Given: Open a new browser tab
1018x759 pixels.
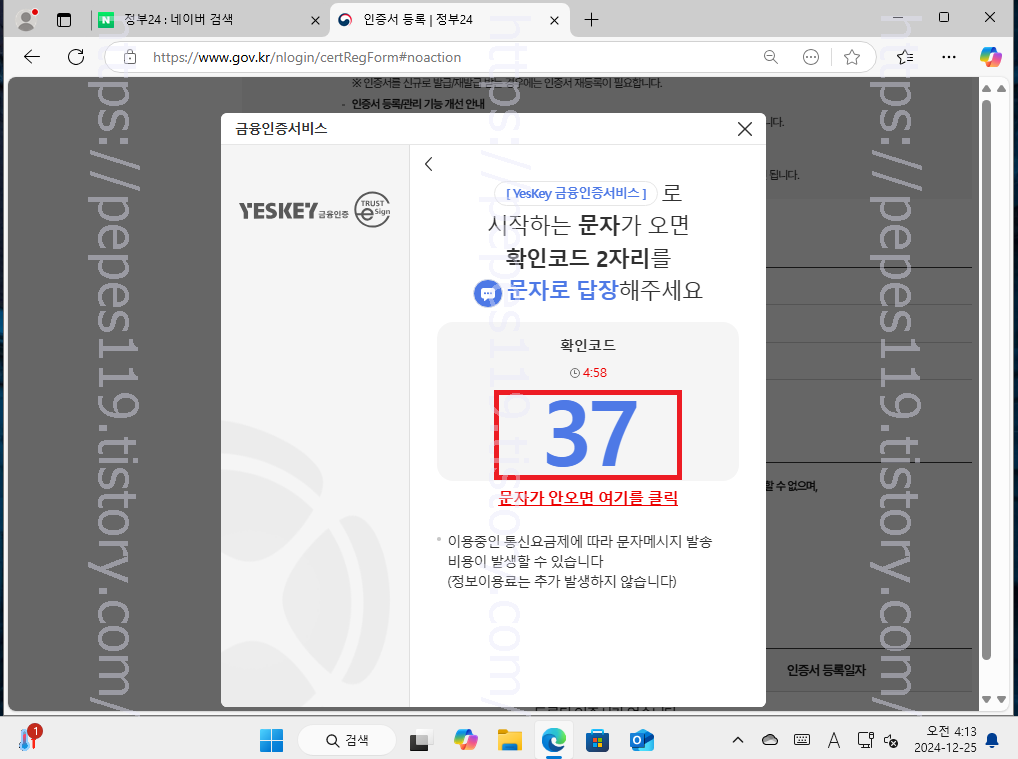Looking at the screenshot, I should (x=591, y=19).
